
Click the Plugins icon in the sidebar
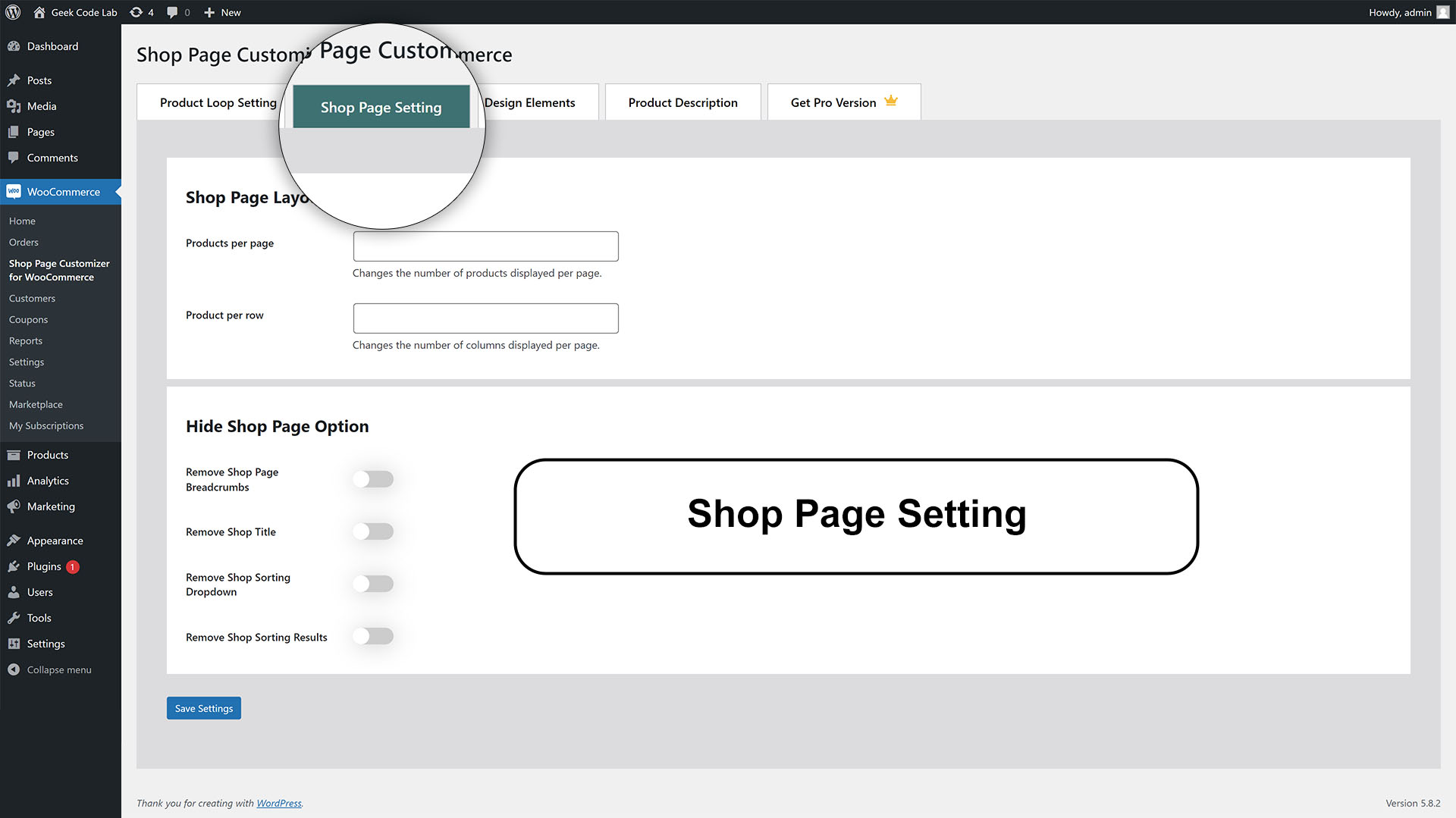14,566
